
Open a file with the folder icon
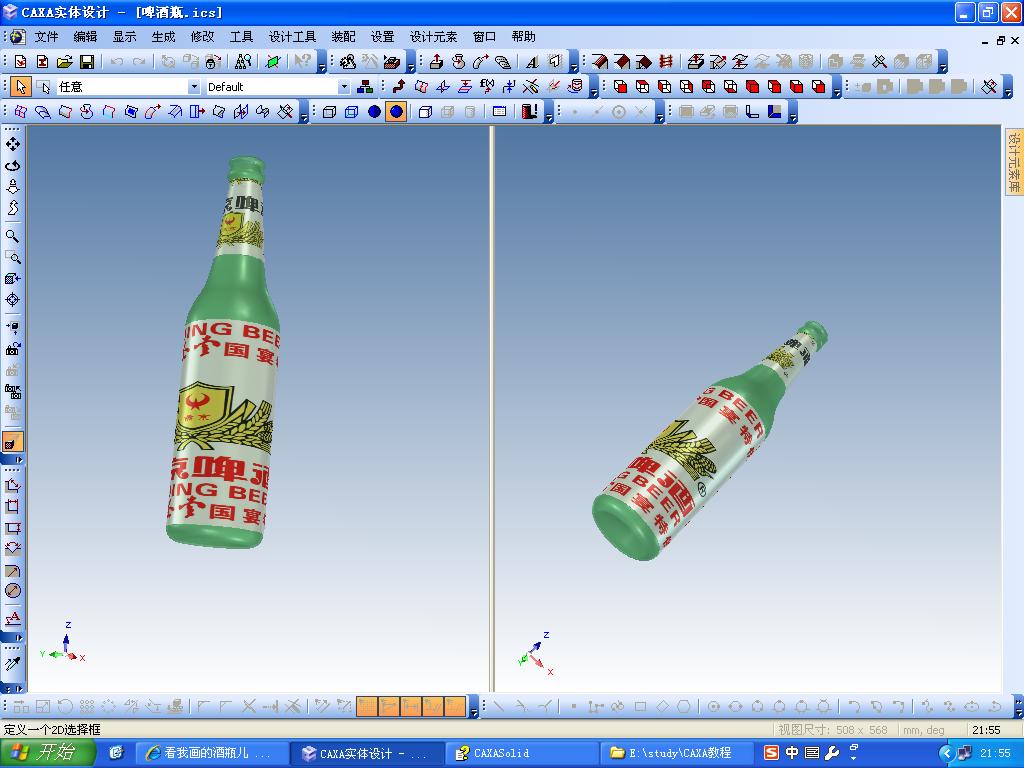click(x=64, y=61)
